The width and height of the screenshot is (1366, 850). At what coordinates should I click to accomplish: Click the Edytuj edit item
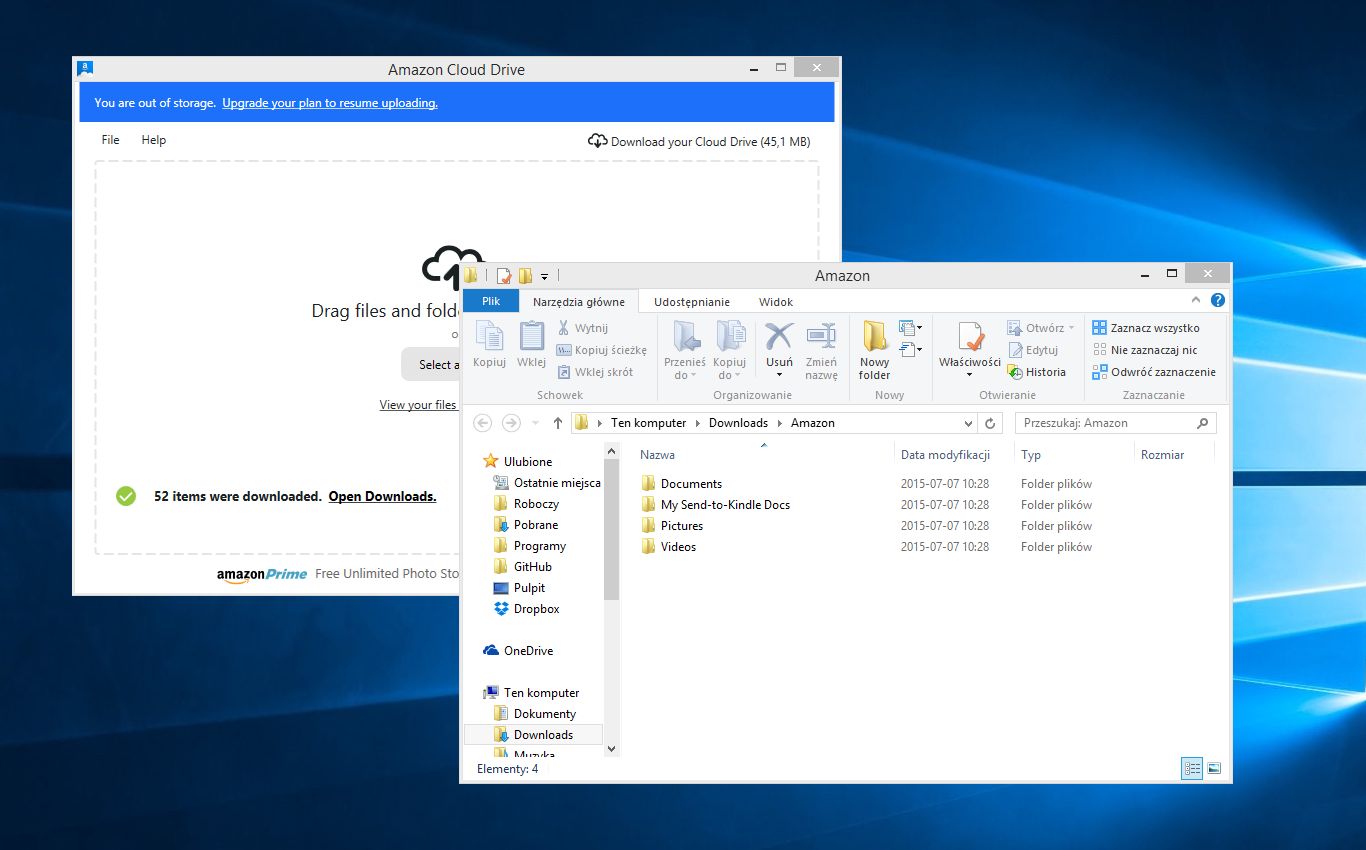1033,350
